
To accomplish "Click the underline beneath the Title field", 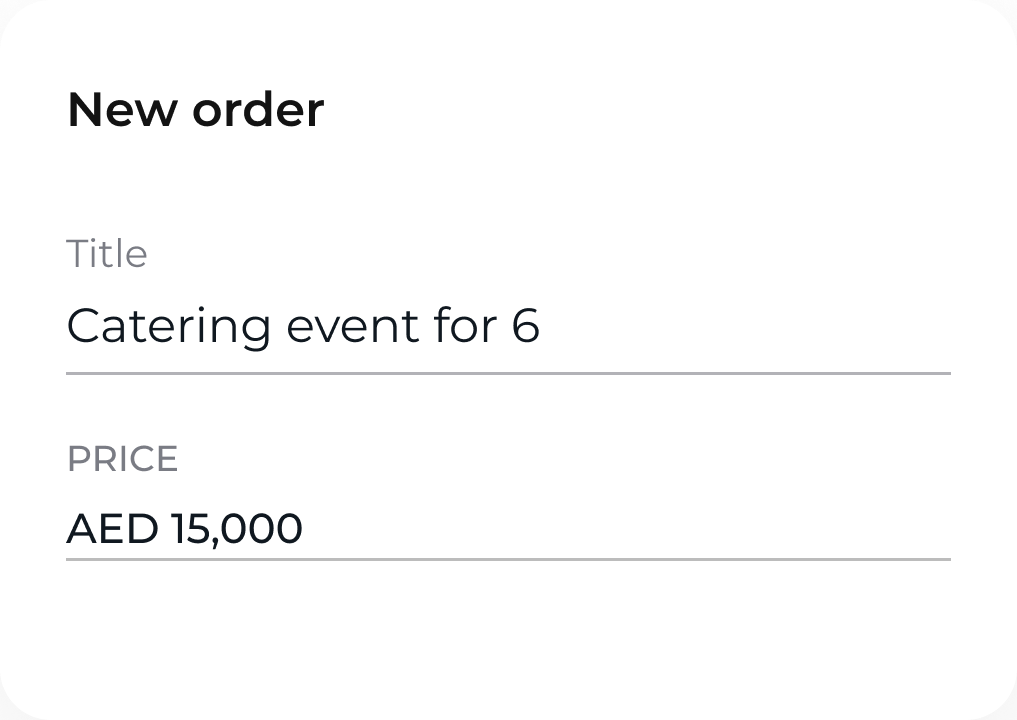I will [508, 373].
